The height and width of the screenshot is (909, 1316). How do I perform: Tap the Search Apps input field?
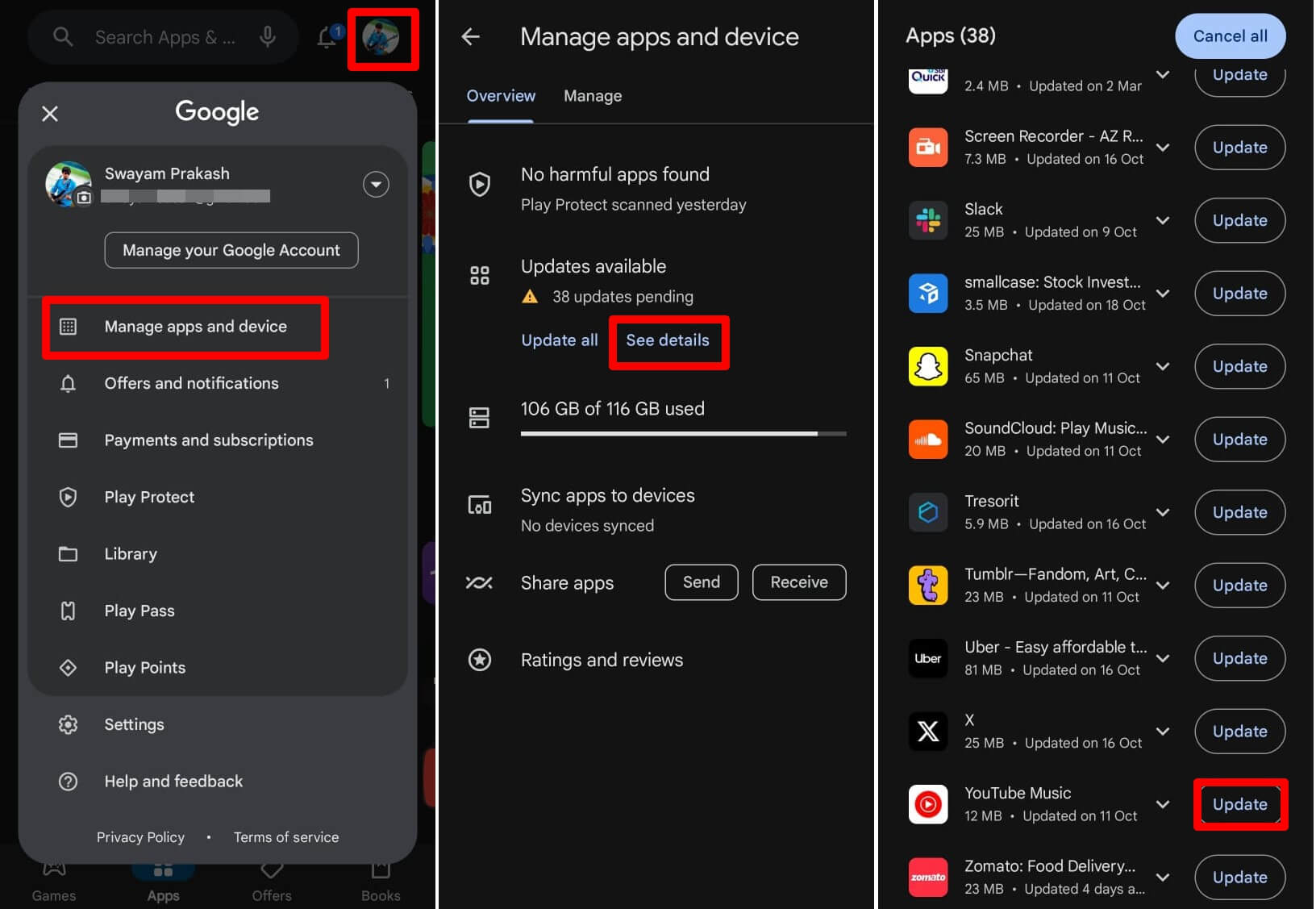[164, 37]
